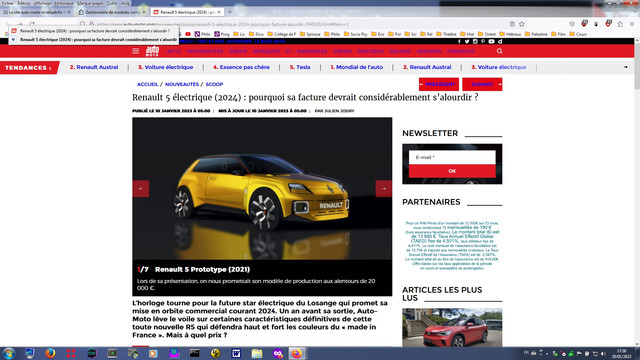
Task: Open the Palestine bookmarks folder
Action: click(x=536, y=34)
